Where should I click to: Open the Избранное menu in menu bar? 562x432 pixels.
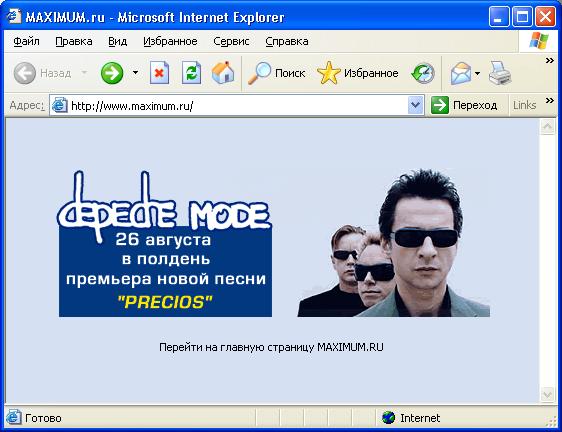pos(170,42)
